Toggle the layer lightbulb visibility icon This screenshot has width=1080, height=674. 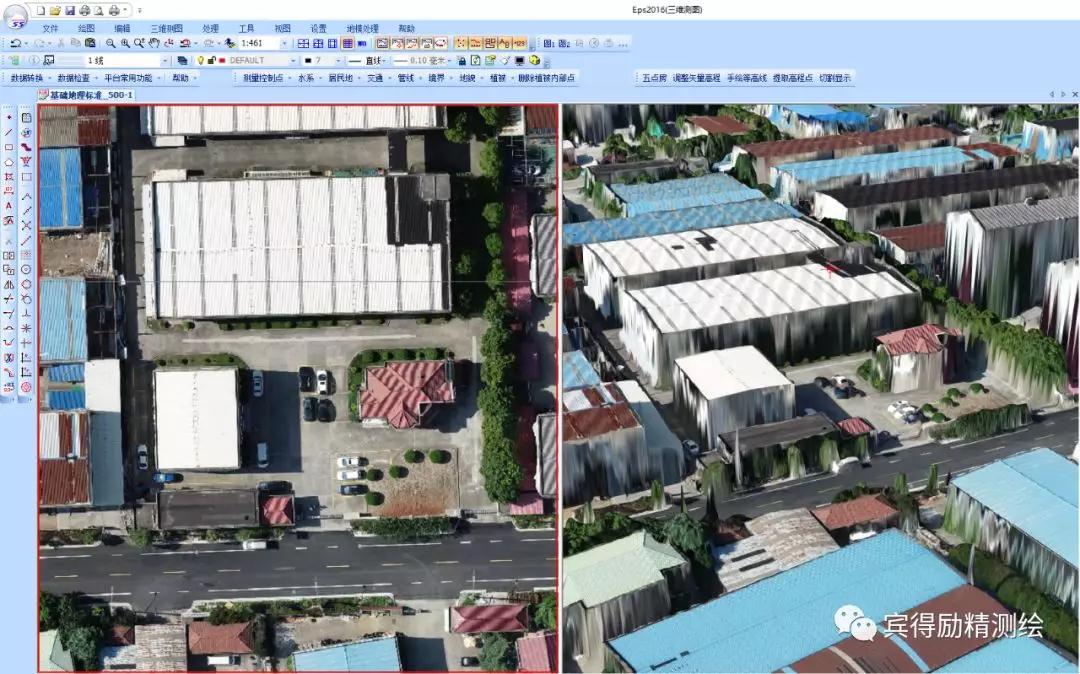pos(200,61)
